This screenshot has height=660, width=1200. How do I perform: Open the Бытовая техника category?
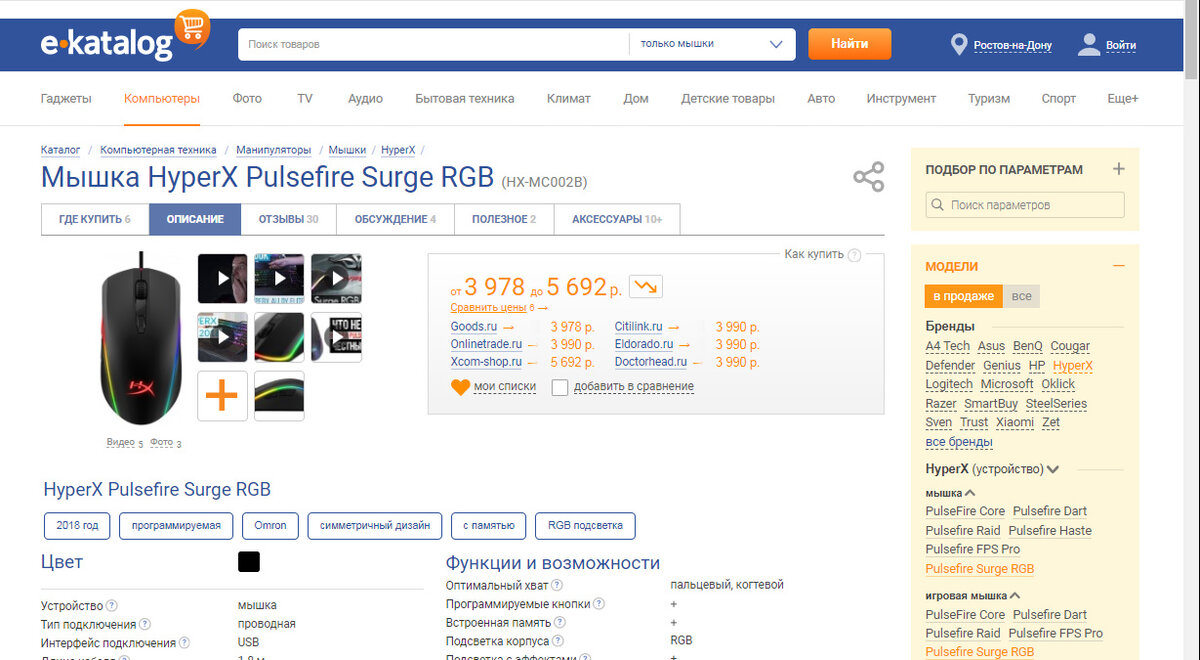coord(465,98)
